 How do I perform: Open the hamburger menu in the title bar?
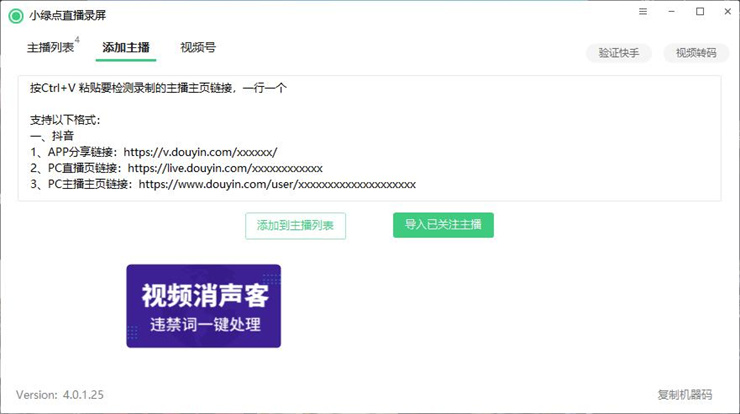643,11
